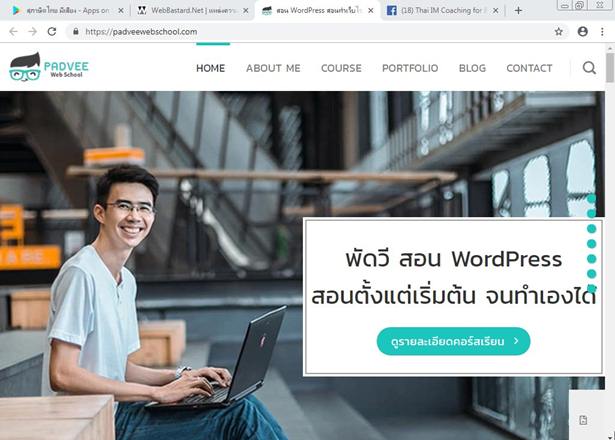Click the browser back arrow
This screenshot has width=615, height=440.
pyautogui.click(x=13, y=32)
